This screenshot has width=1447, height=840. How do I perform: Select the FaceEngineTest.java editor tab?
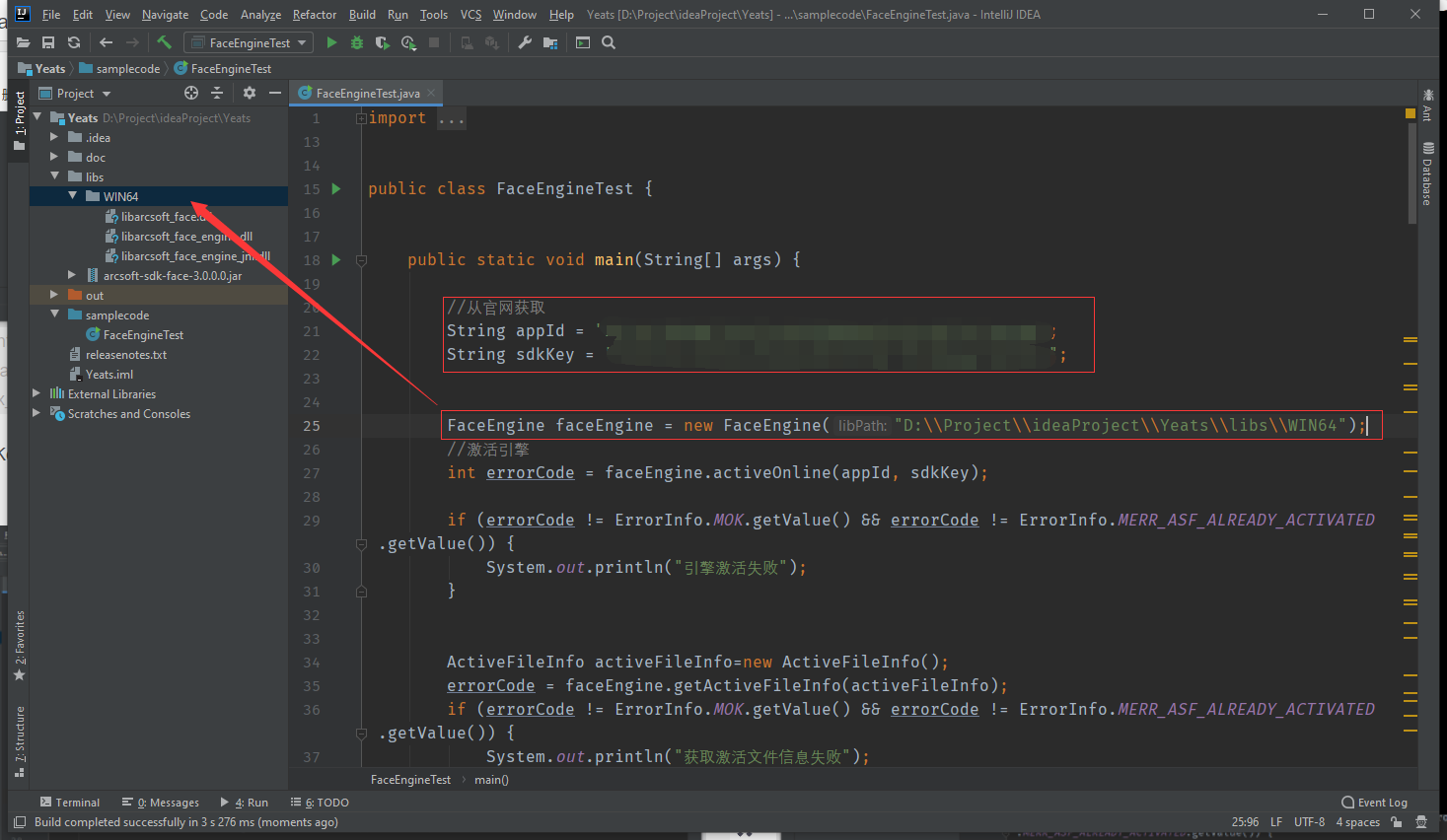(x=367, y=93)
